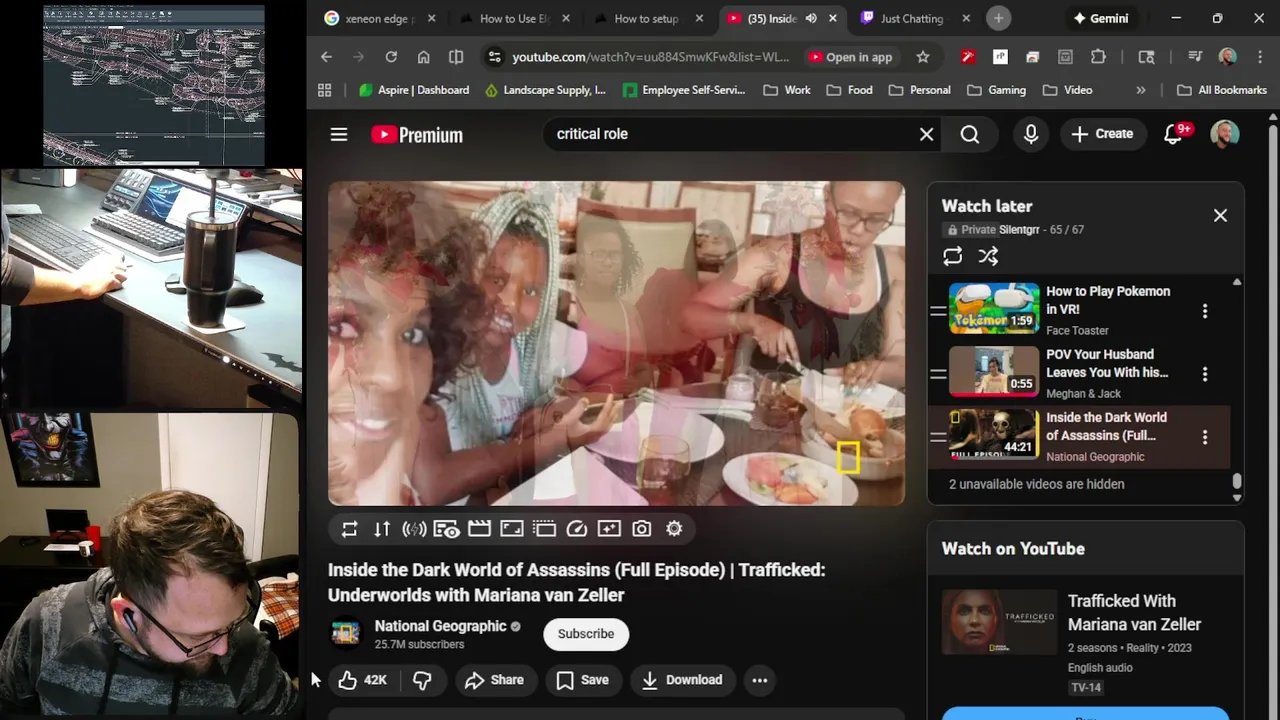Click the Trafficked show poster thumbnail
This screenshot has width=1280, height=720.
point(999,622)
